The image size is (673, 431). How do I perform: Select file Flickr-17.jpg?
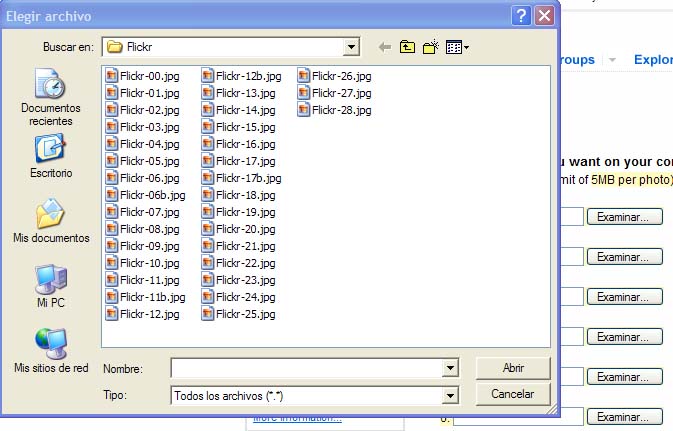pyautogui.click(x=239, y=161)
